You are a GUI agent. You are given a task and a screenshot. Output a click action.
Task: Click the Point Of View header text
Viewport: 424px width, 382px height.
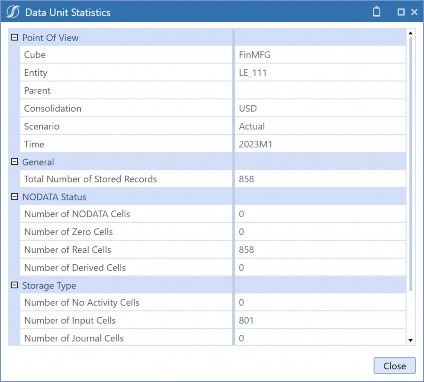point(50,38)
